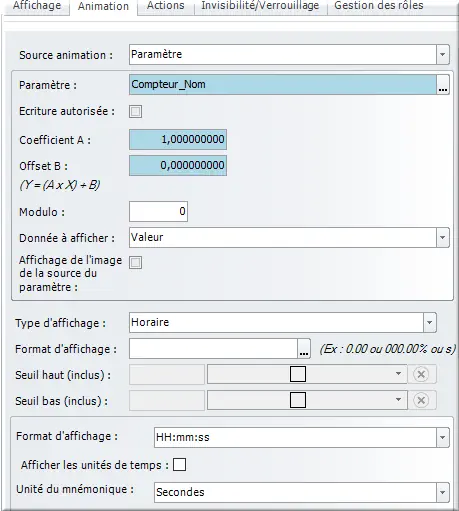459x511 pixels.
Task: Open the HH:mm:ss format dropdown
Action: click(x=443, y=437)
